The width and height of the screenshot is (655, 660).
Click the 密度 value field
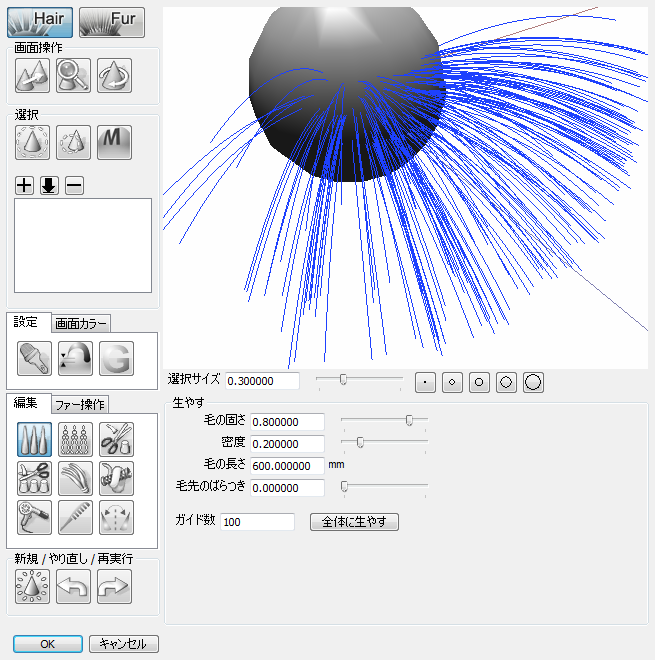pyautogui.click(x=288, y=444)
